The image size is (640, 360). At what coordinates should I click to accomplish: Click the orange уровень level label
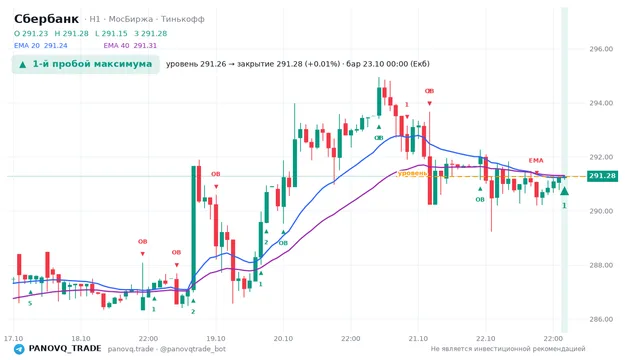[x=413, y=173]
